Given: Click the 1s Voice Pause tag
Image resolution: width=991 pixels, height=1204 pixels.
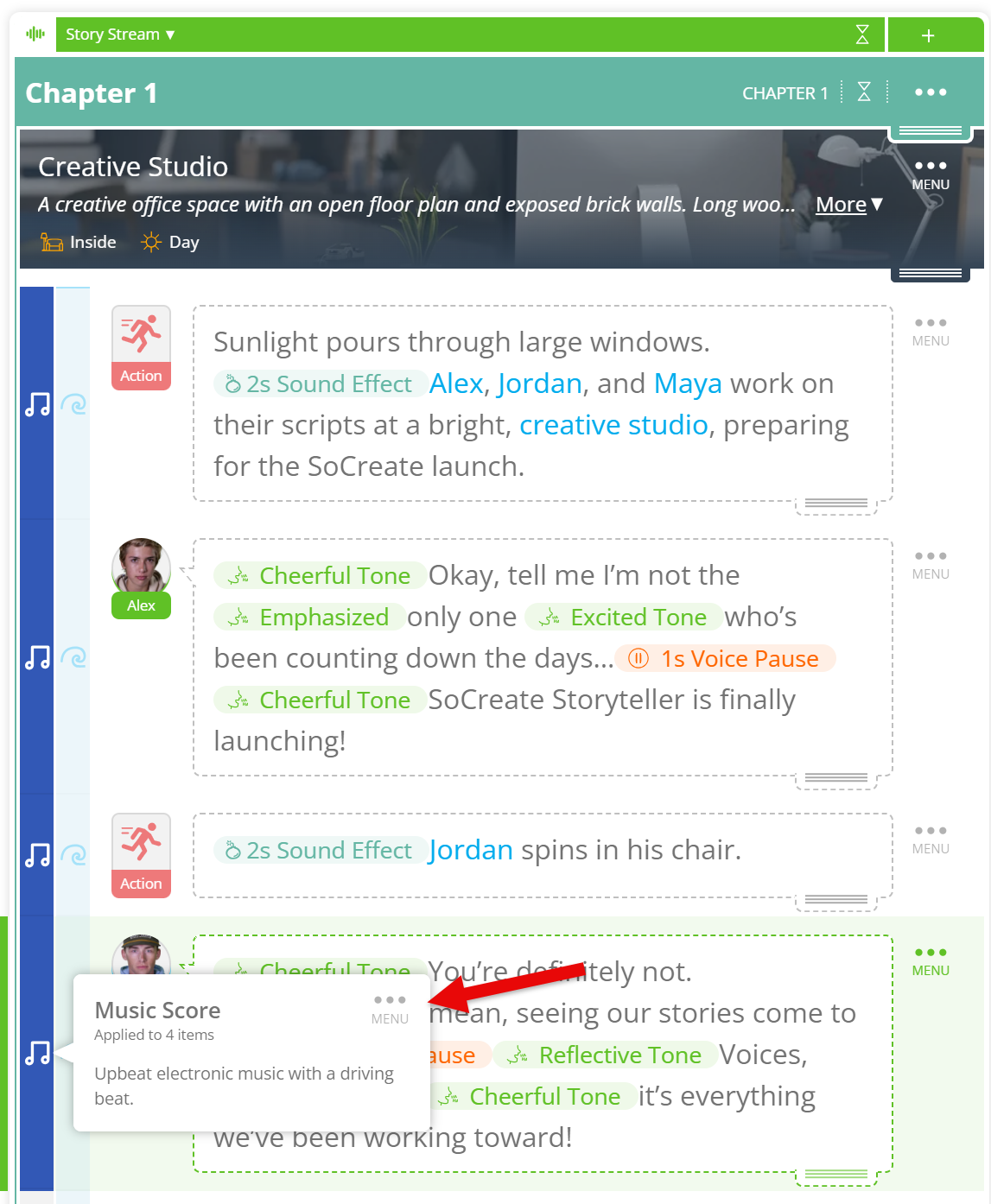Looking at the screenshot, I should [x=725, y=658].
